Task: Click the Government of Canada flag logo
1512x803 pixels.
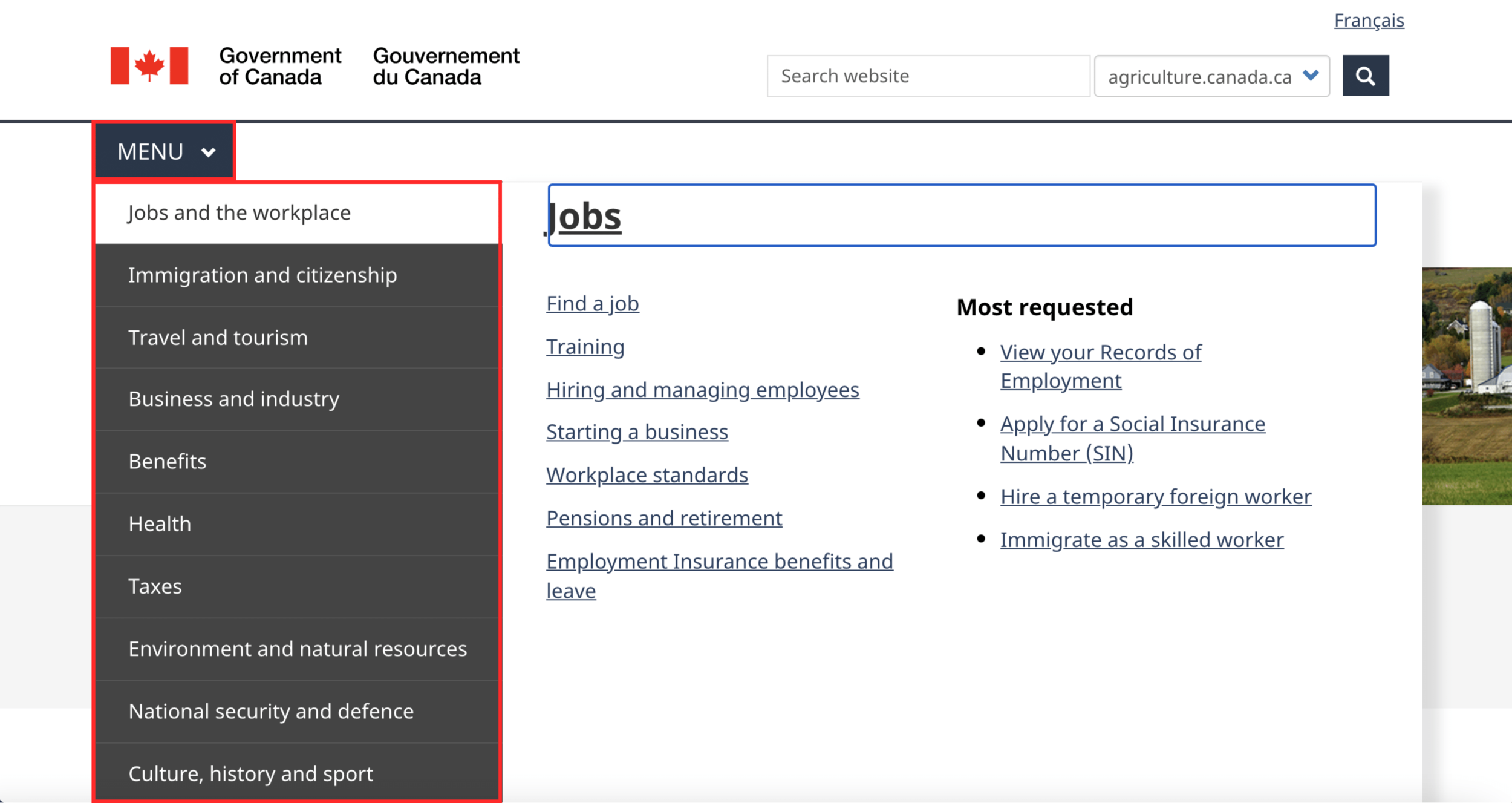Action: pyautogui.click(x=149, y=65)
